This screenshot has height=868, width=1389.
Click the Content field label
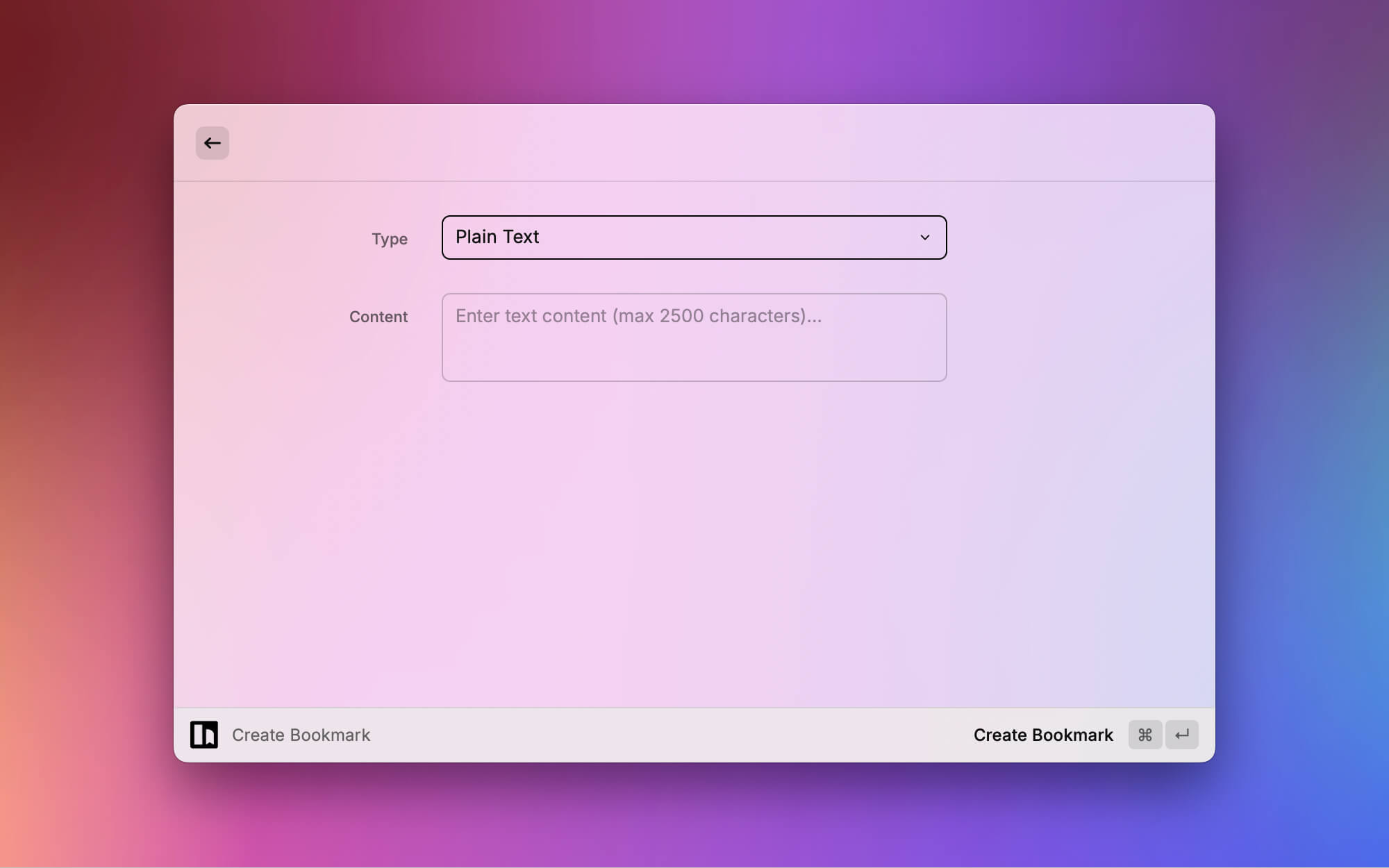click(x=378, y=317)
